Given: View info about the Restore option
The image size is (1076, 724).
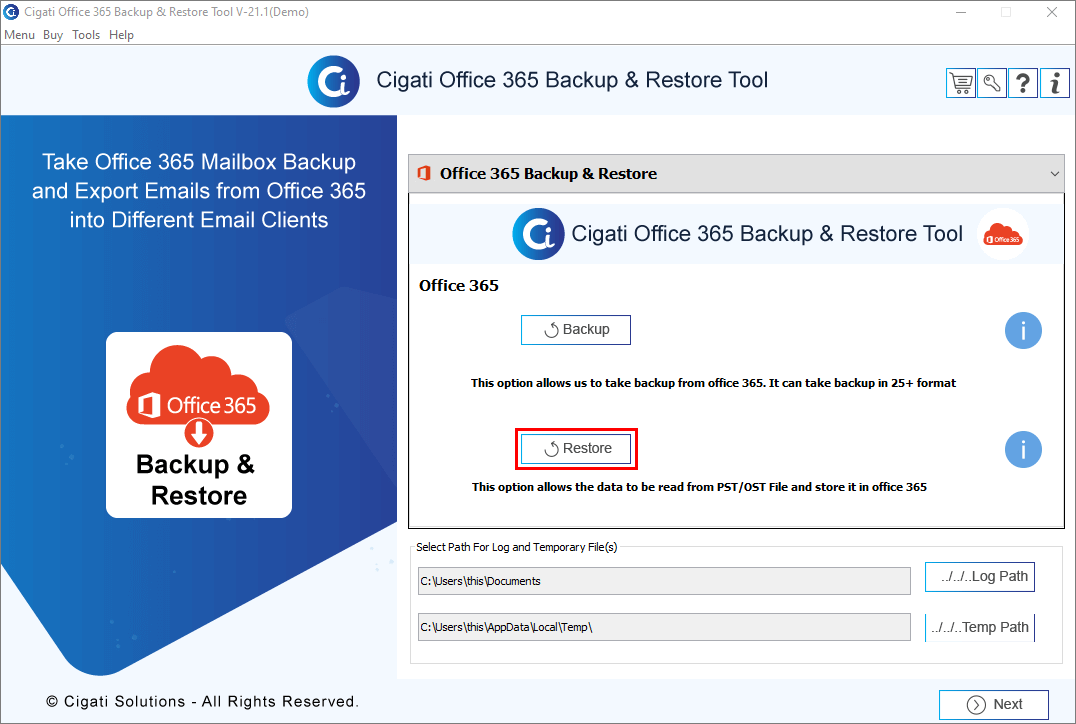Looking at the screenshot, I should click(1023, 449).
